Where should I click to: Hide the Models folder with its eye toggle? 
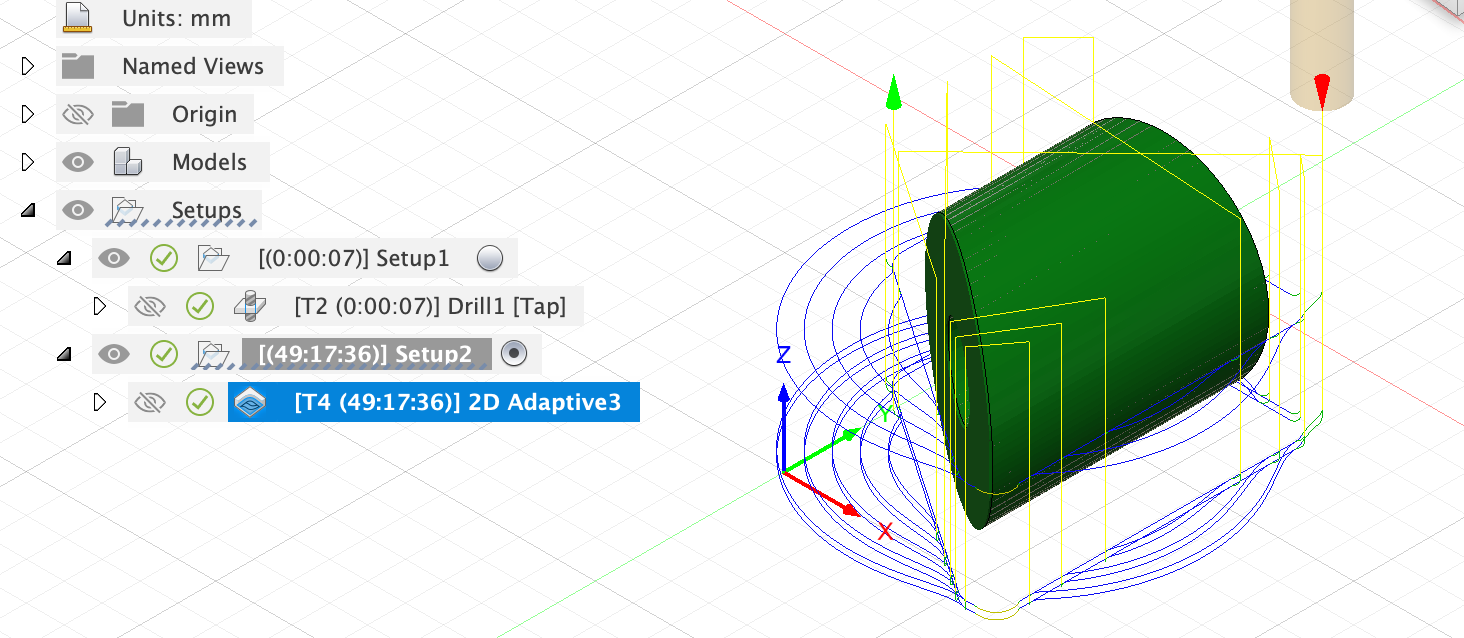click(78, 161)
